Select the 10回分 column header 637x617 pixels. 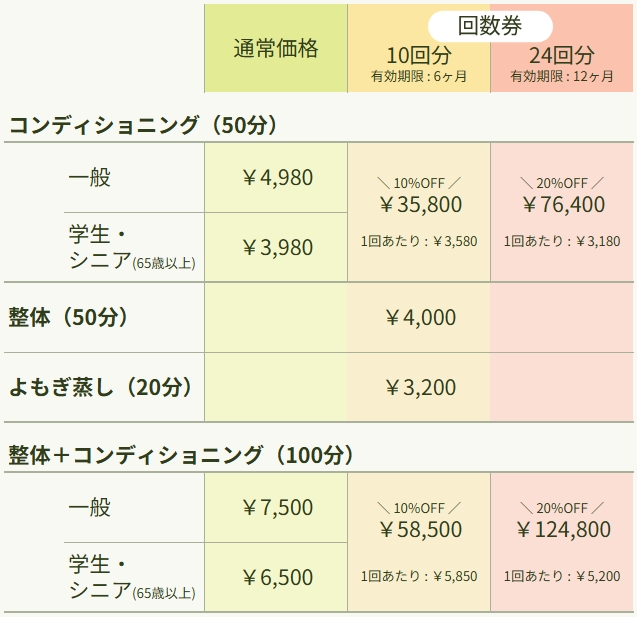click(419, 55)
